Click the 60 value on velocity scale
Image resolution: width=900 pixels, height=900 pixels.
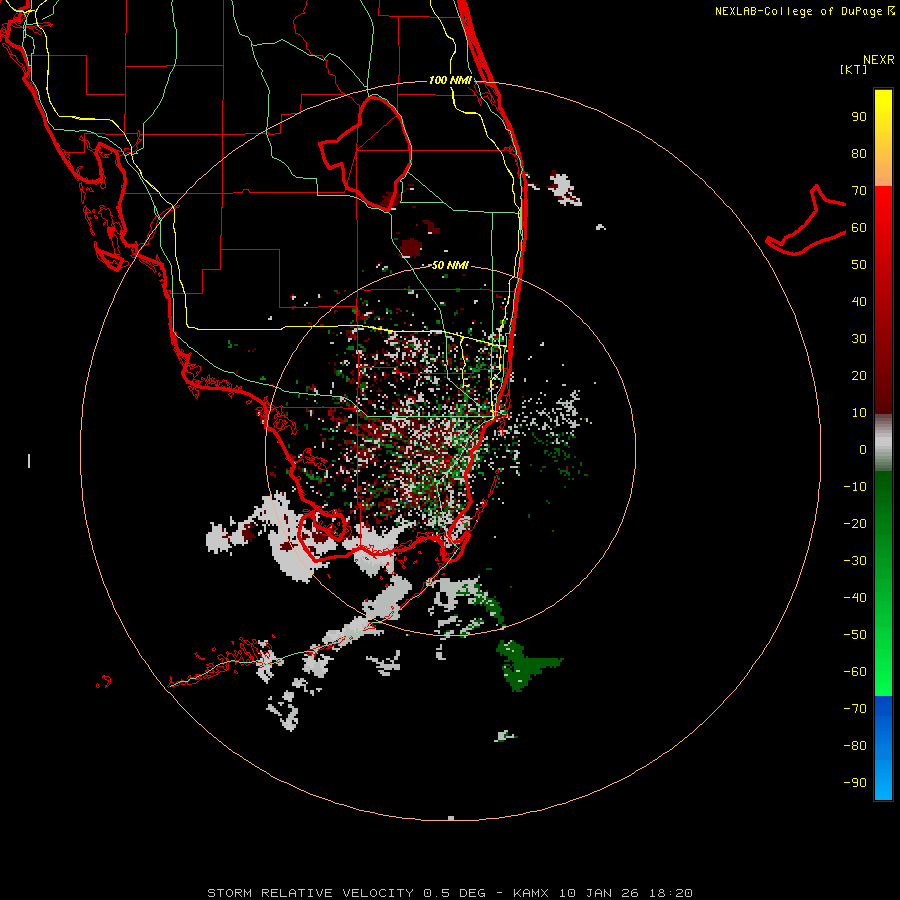click(859, 228)
